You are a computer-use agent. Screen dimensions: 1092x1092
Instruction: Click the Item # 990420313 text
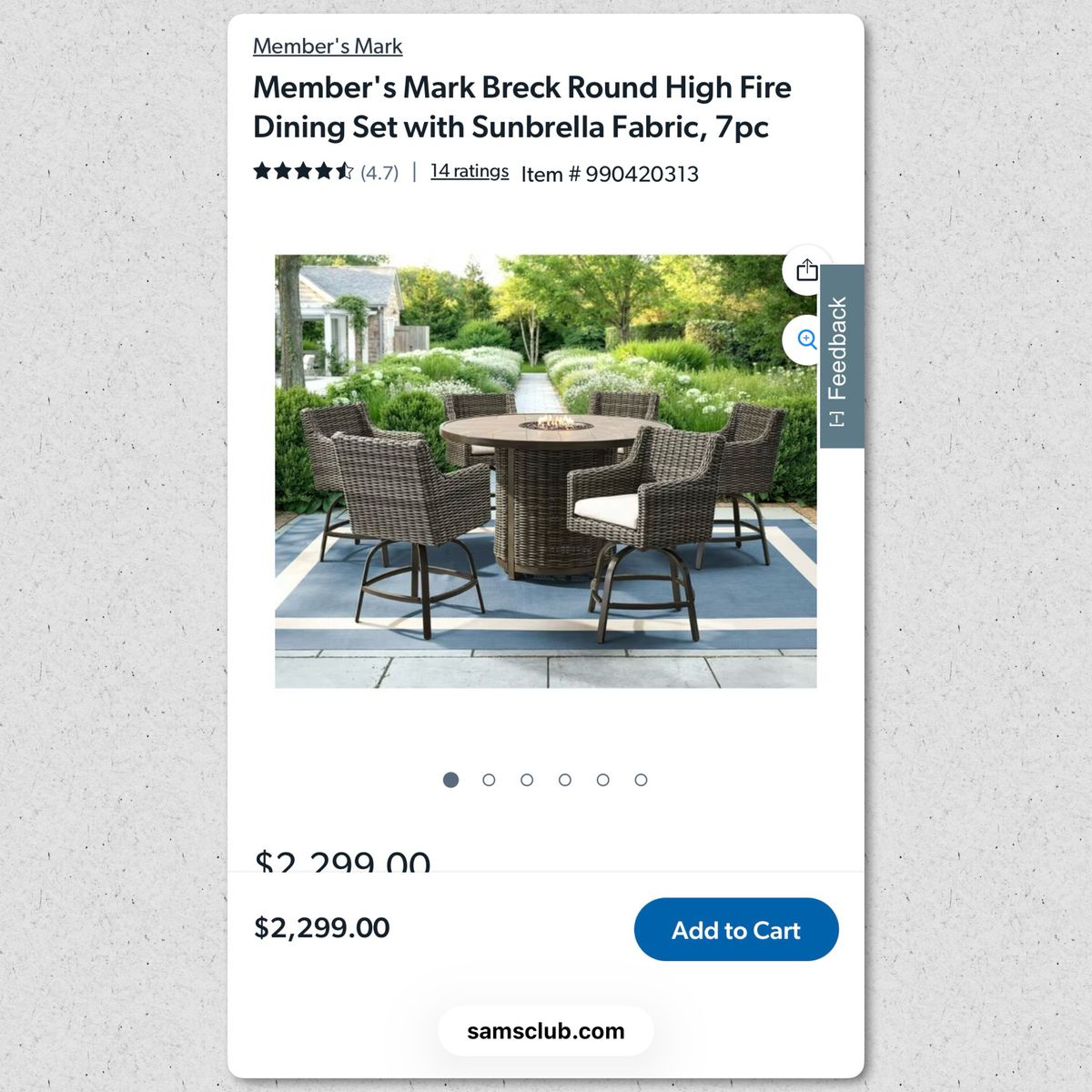tap(610, 174)
